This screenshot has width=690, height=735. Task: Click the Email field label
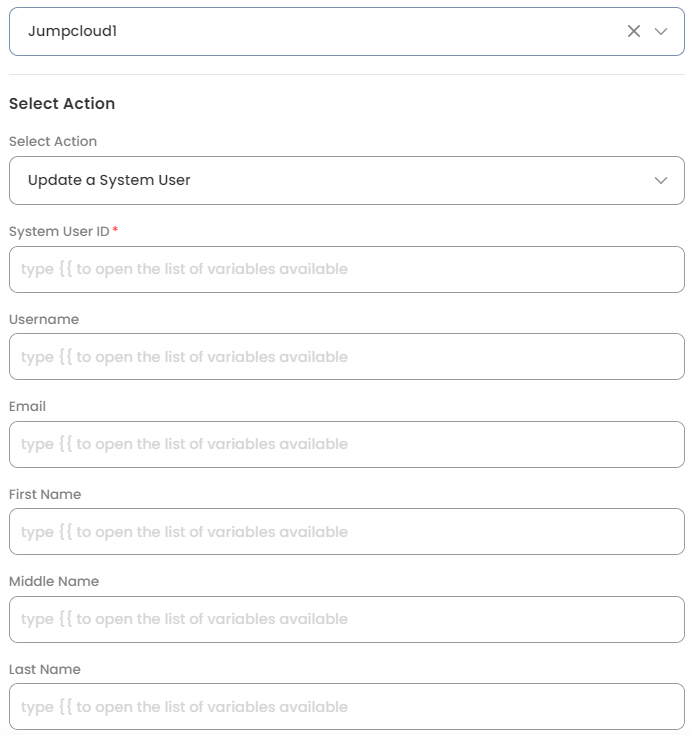pos(27,407)
